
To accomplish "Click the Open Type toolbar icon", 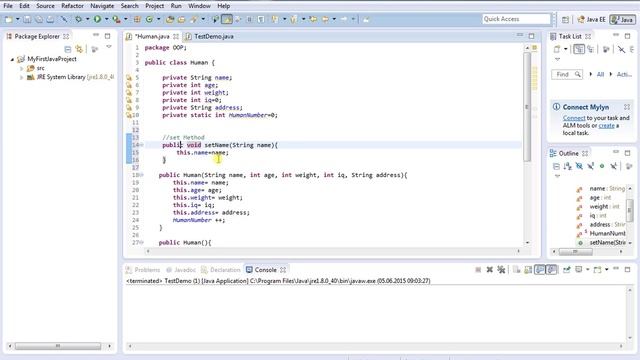I will pos(170,19).
